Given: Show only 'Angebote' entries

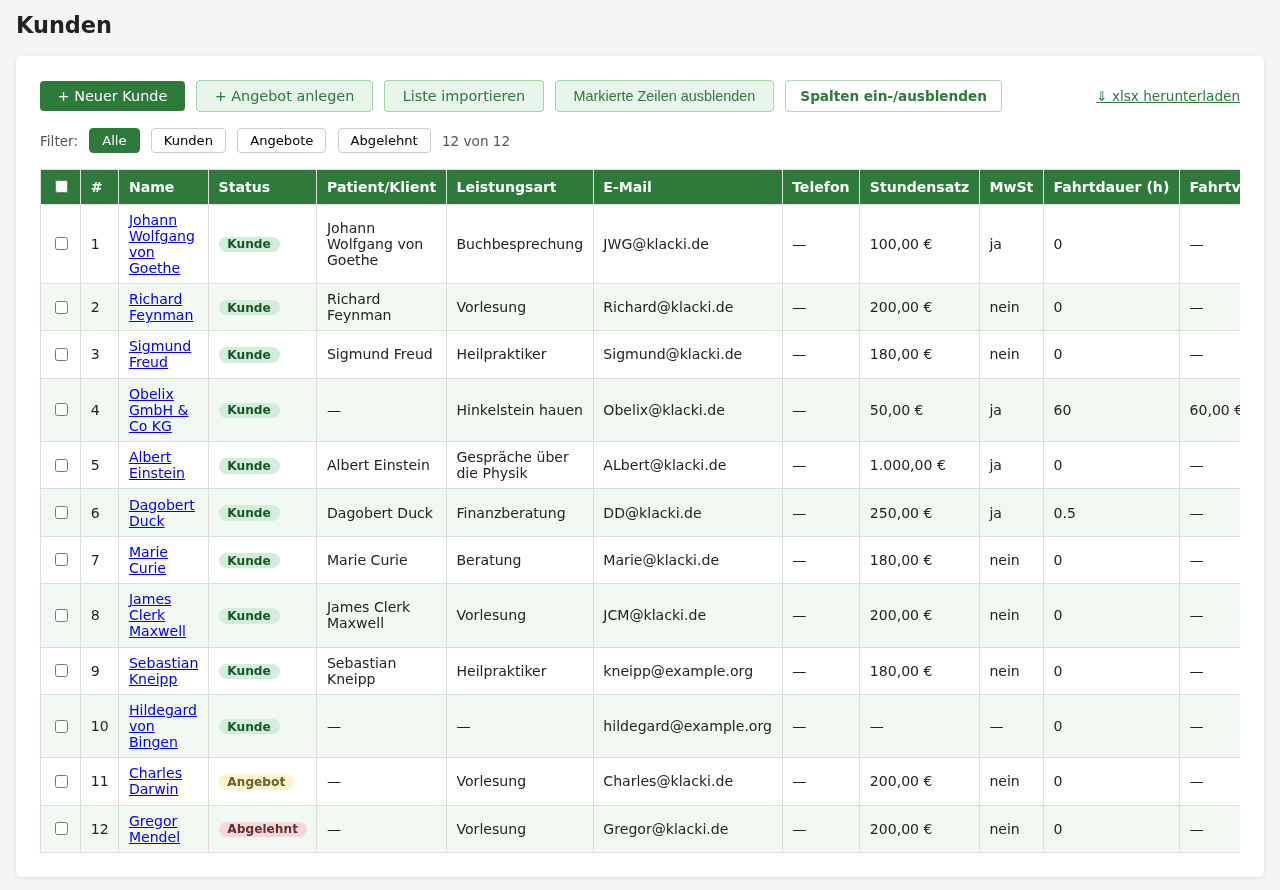Looking at the screenshot, I should [281, 141].
